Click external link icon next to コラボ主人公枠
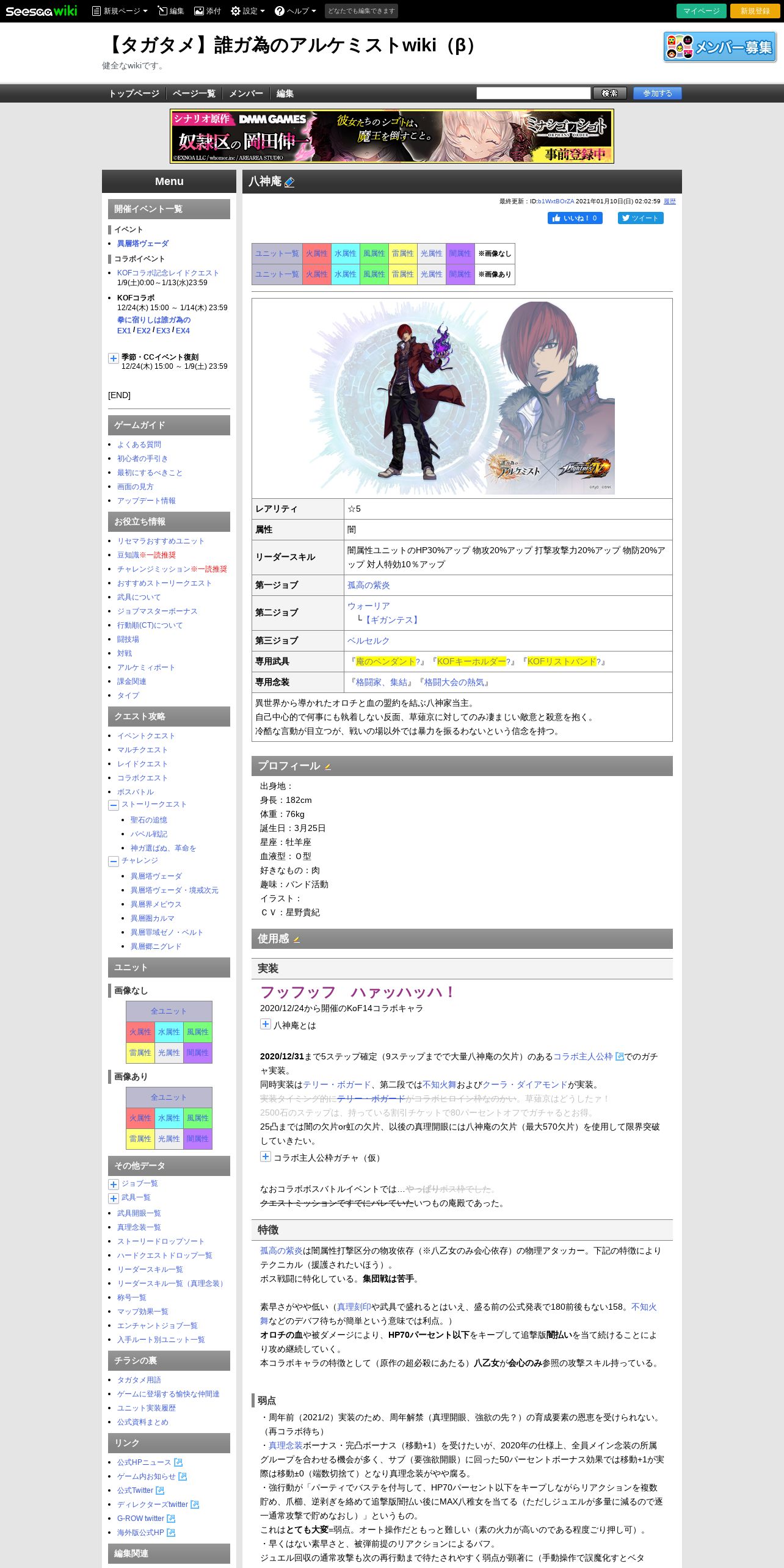The width and height of the screenshot is (784, 1568). (620, 1056)
